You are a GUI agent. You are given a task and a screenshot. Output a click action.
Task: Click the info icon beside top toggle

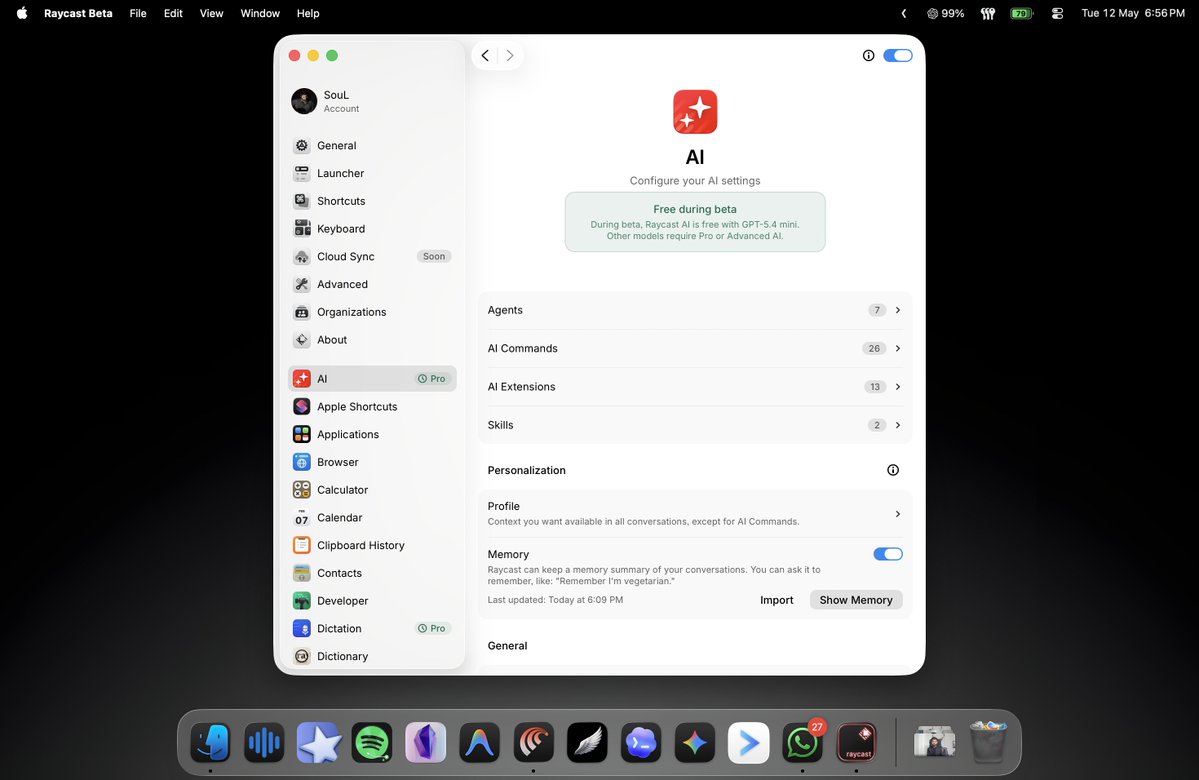pos(868,55)
